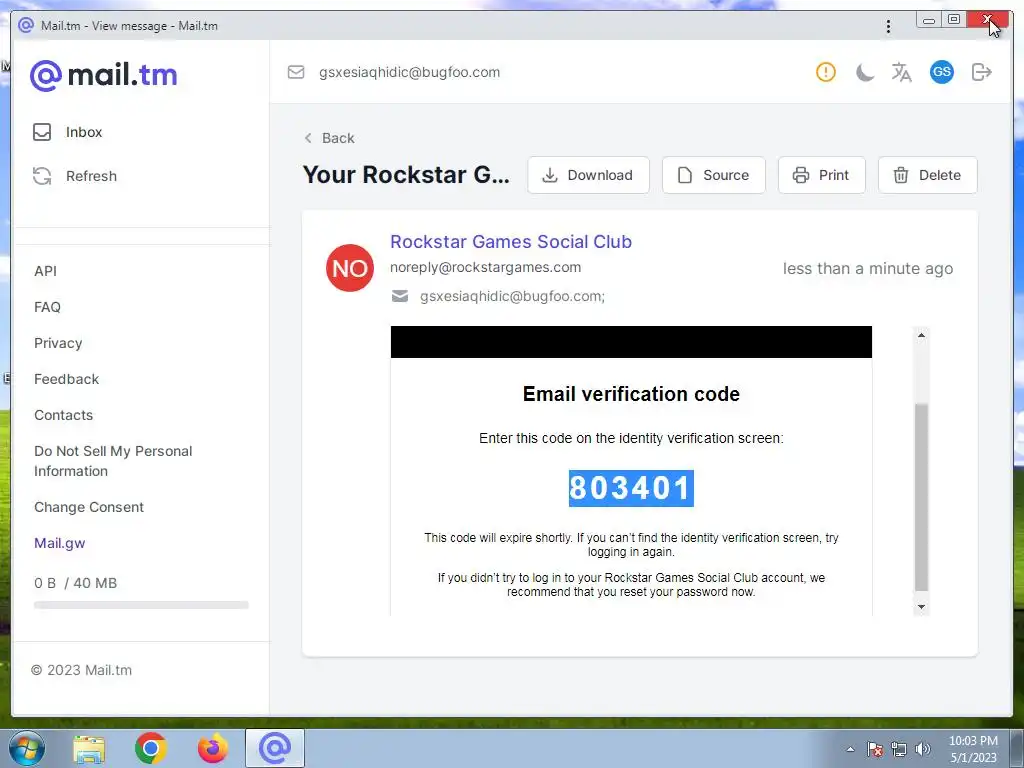Open the Inbox folder
The image size is (1024, 768).
click(x=68, y=132)
